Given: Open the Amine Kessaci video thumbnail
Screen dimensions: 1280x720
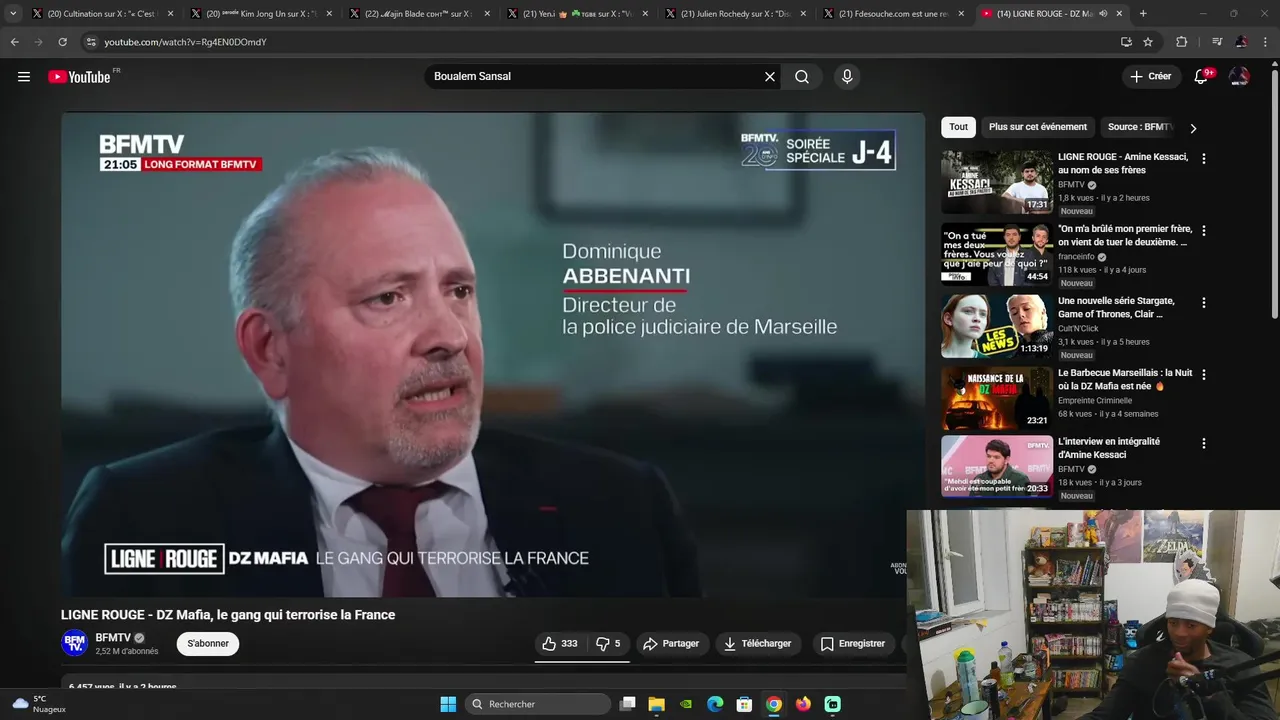Looking at the screenshot, I should 997,182.
